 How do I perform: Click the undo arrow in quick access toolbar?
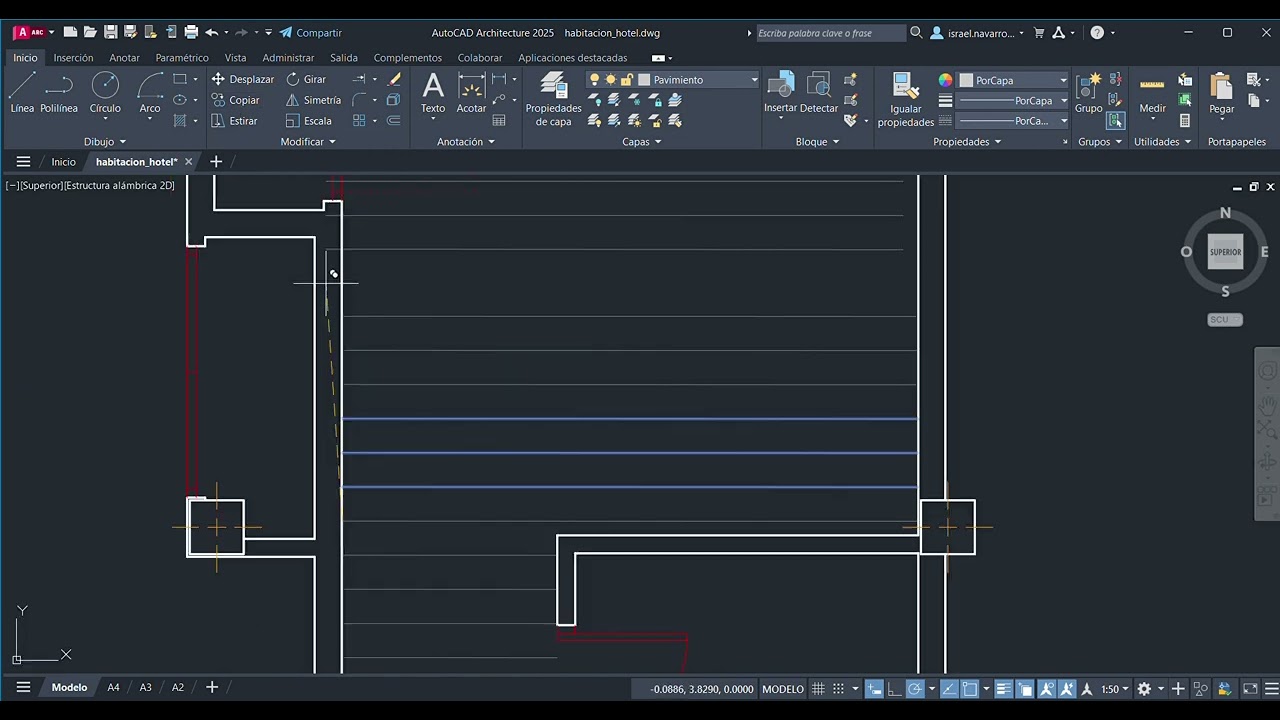(x=211, y=33)
